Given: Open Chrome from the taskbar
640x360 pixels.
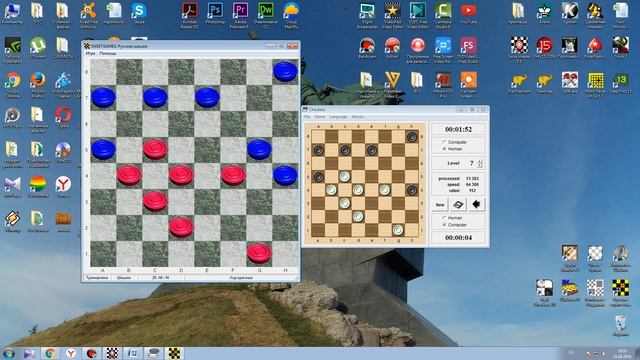Looking at the screenshot, I should tap(50, 353).
